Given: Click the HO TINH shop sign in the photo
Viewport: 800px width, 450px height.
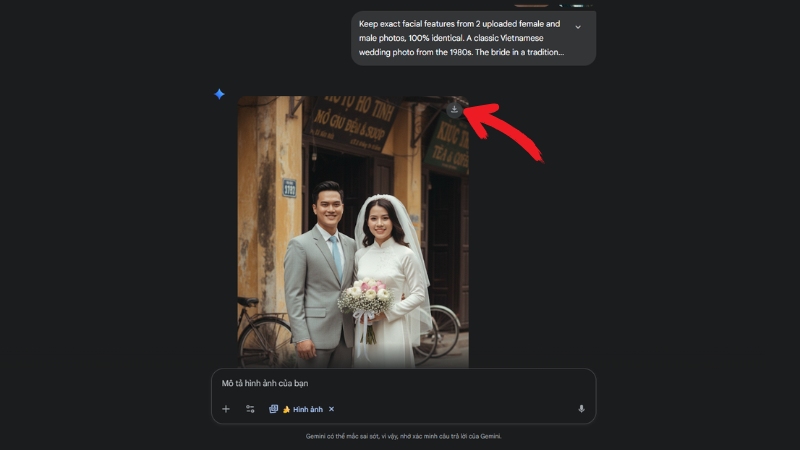Looking at the screenshot, I should point(352,122).
